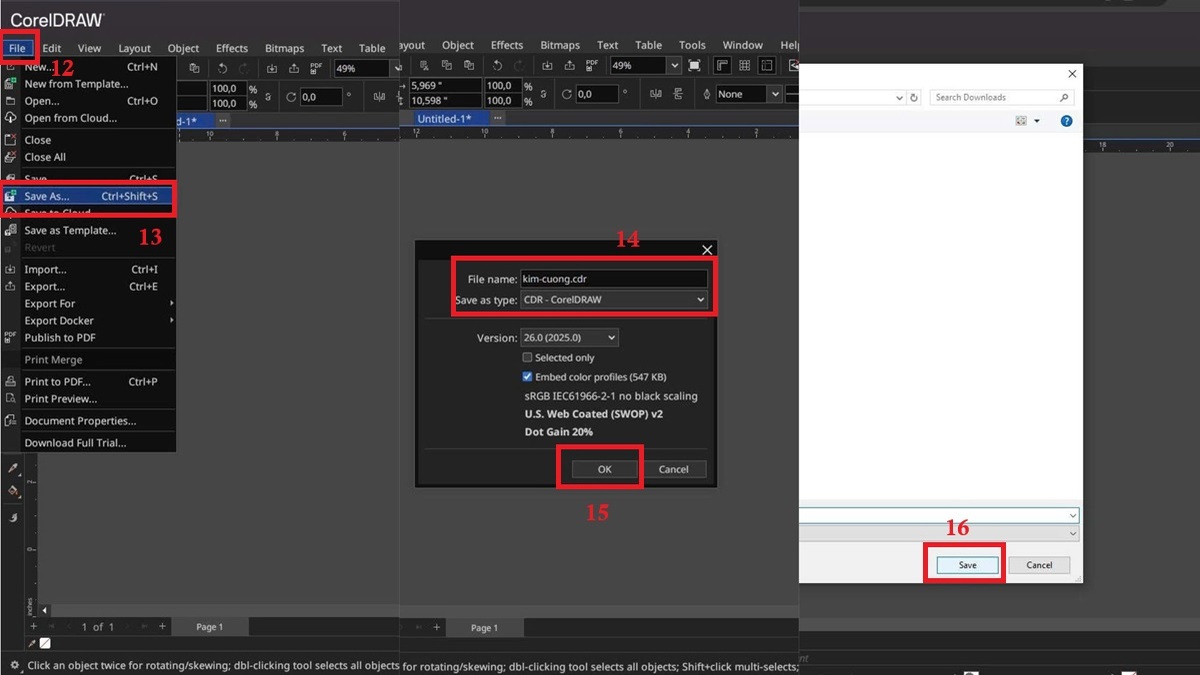Select the Fill bucket tool in toolbox
Image resolution: width=1200 pixels, height=675 pixels.
(13, 491)
